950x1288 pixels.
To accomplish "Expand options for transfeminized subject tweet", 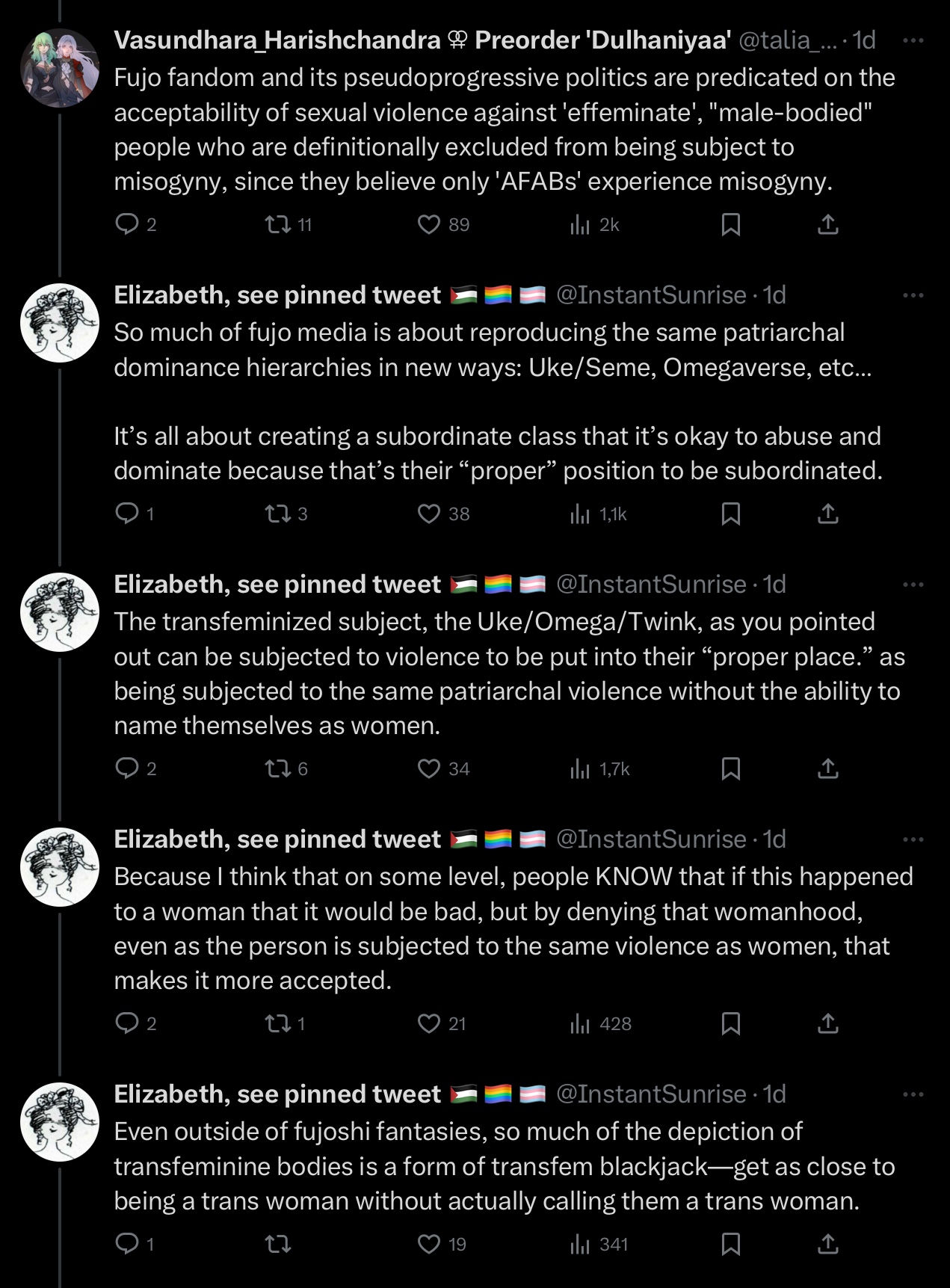I will (x=913, y=585).
